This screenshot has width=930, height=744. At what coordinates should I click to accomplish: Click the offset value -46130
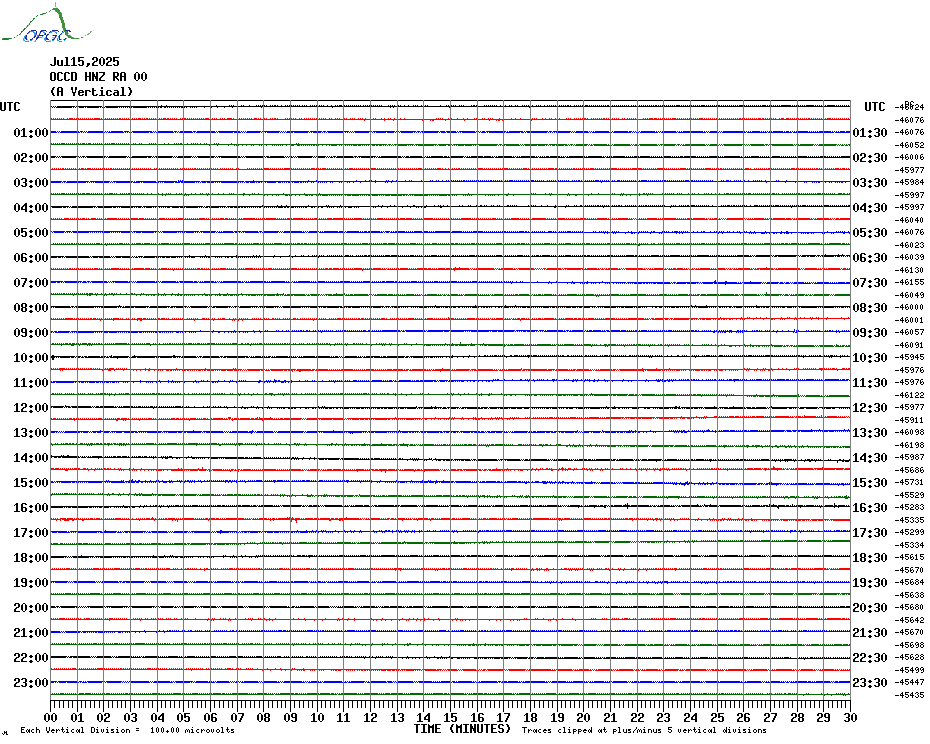pyautogui.click(x=909, y=270)
